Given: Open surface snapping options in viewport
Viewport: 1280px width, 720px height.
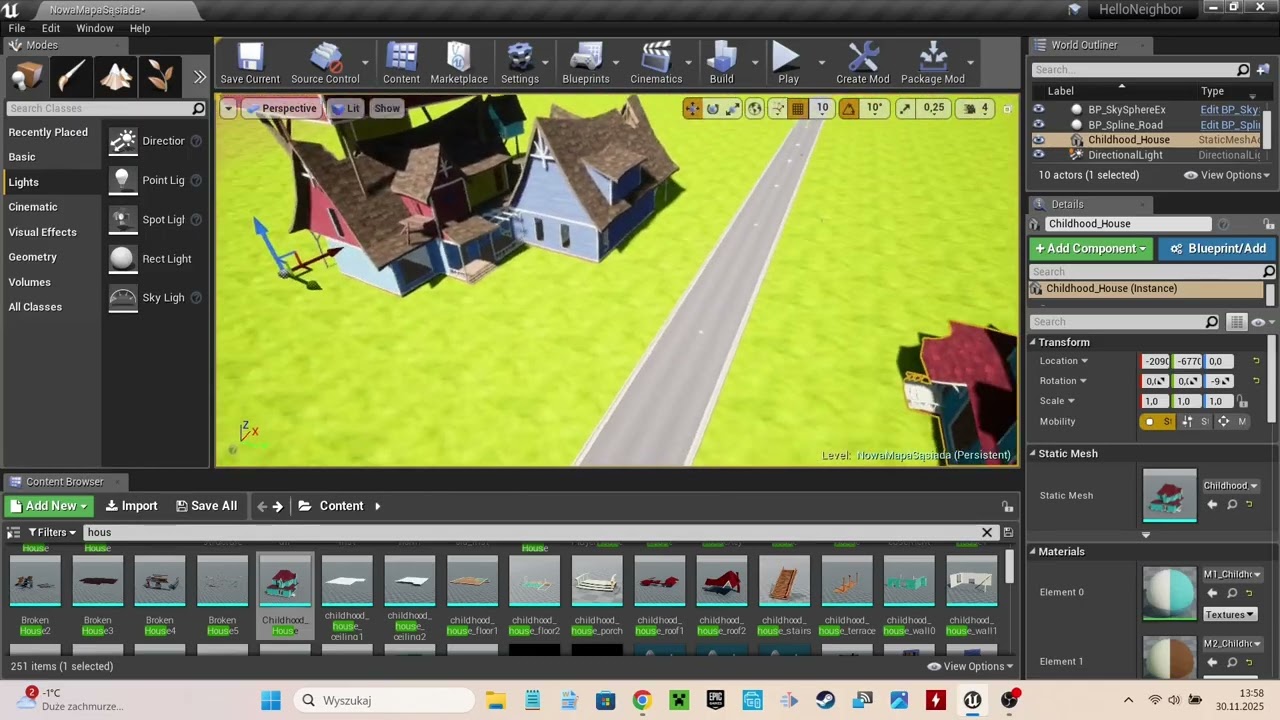Looking at the screenshot, I should click(x=777, y=108).
